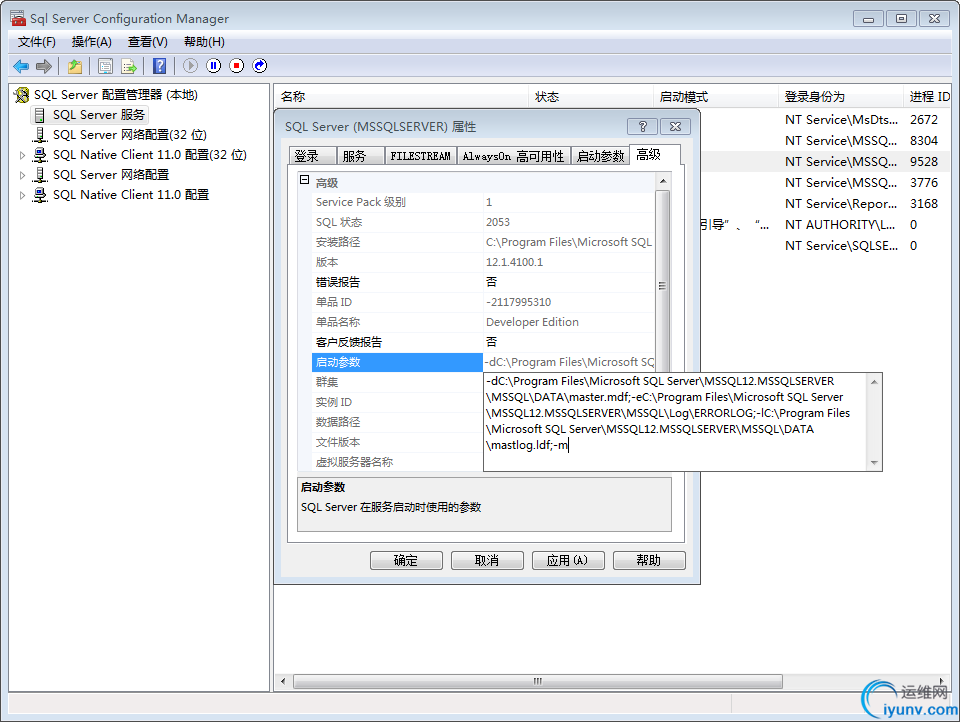Screen dimensions: 964x726
Task: Select SQL Server 服务 in the tree
Action: (98, 115)
